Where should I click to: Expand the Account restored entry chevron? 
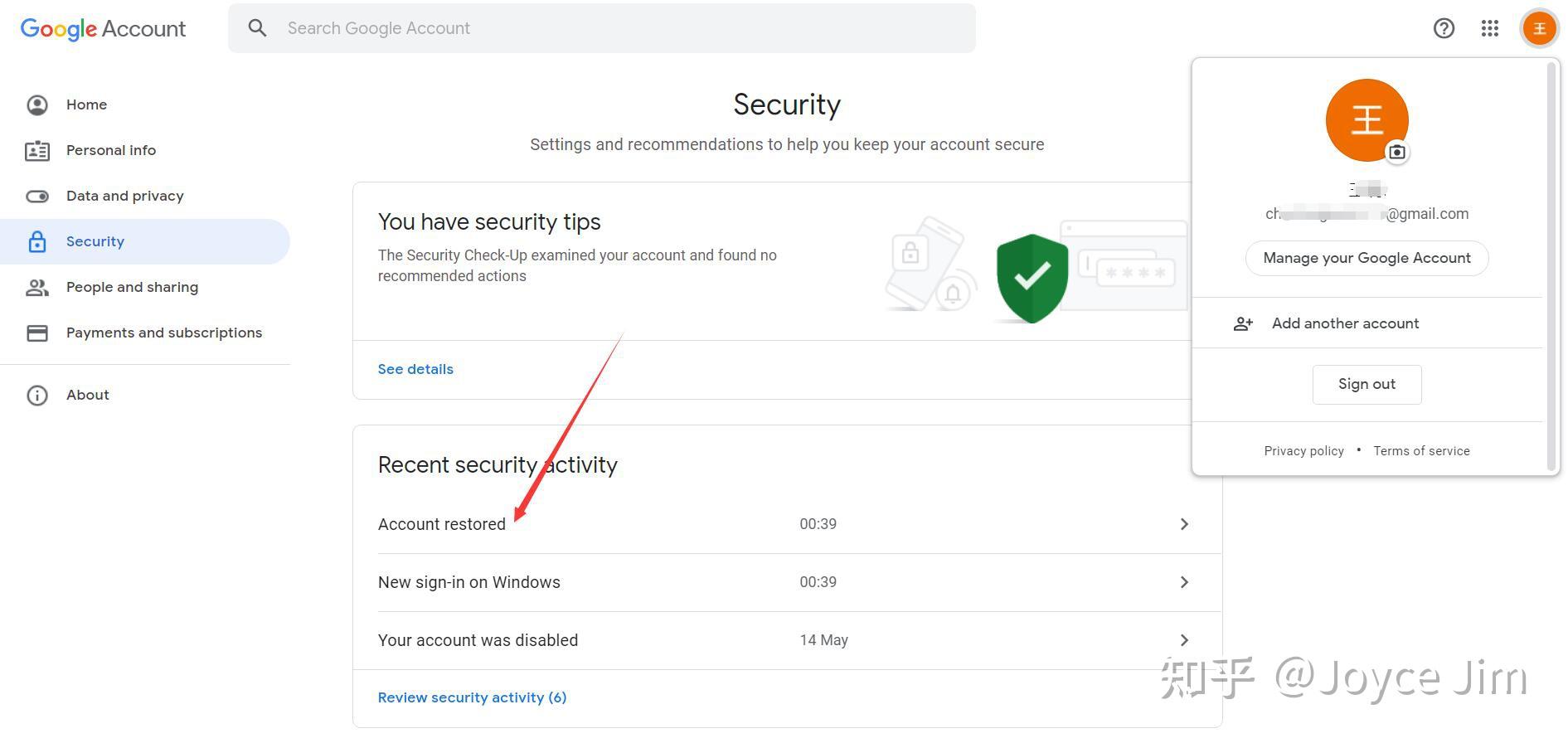coord(1184,524)
